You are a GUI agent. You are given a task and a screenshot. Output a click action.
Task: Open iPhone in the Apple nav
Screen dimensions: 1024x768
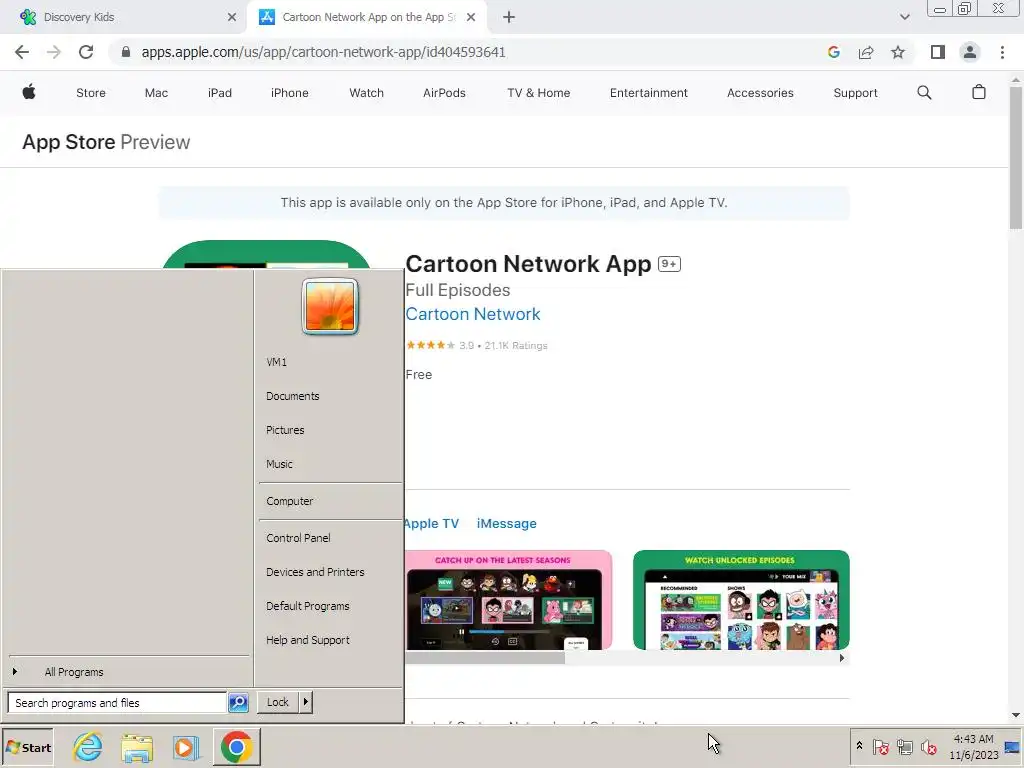290,93
